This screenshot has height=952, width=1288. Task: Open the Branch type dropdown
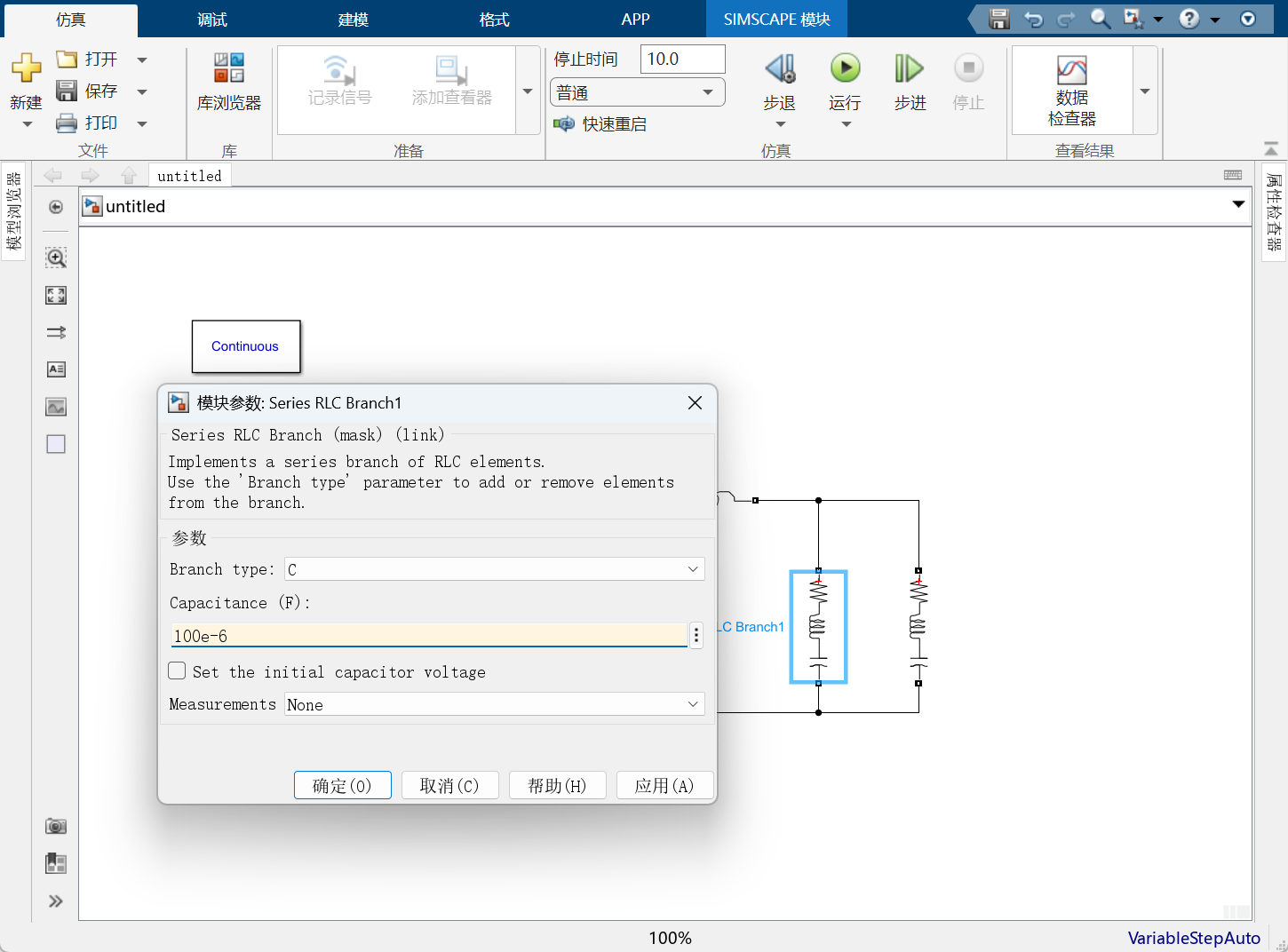click(495, 569)
